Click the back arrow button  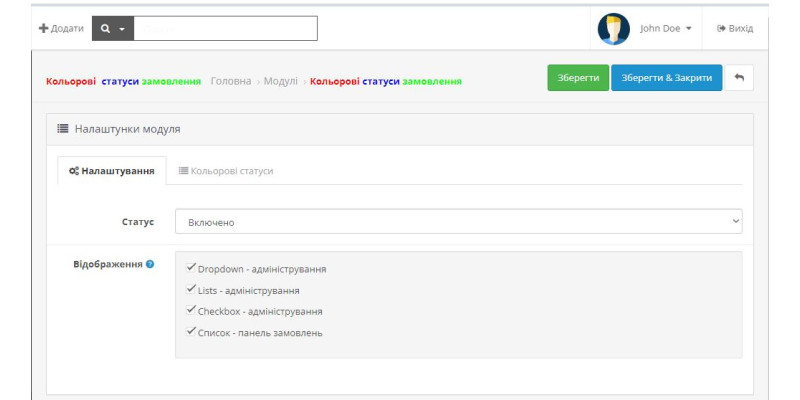tap(739, 78)
